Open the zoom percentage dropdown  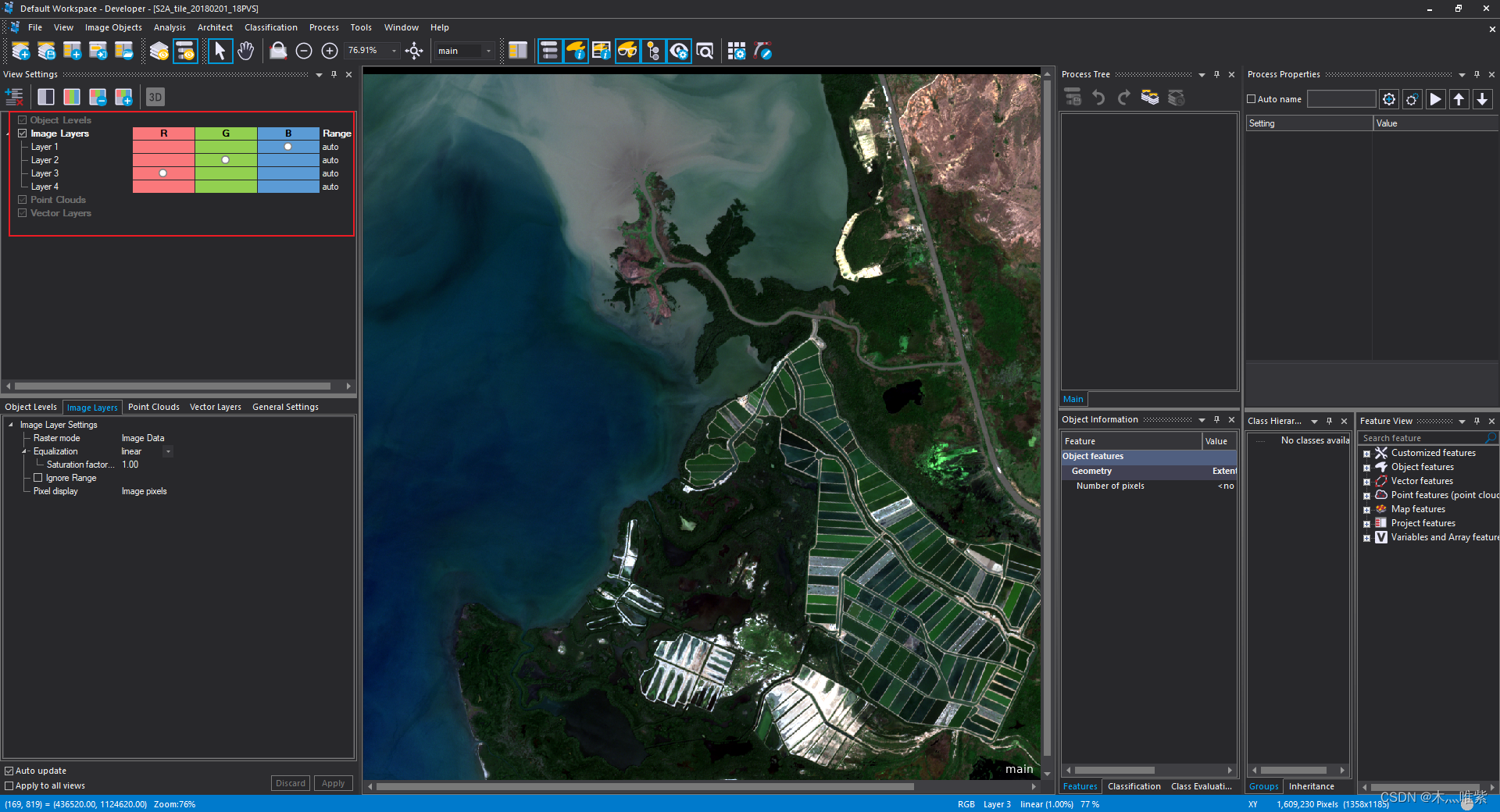pos(394,52)
